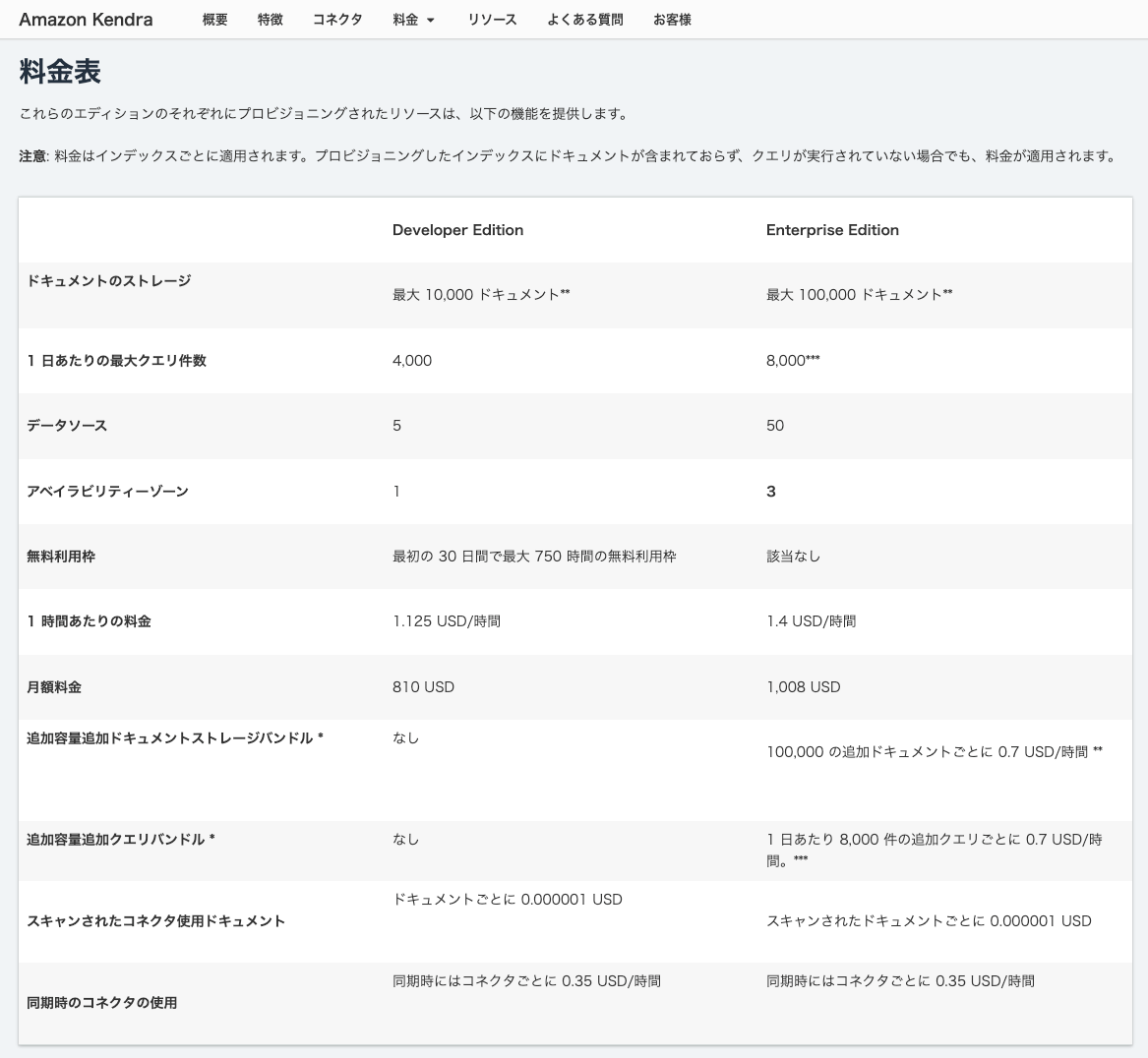Click the 1 時間あたりの料金 row label
1148x1058 pixels.
click(89, 622)
